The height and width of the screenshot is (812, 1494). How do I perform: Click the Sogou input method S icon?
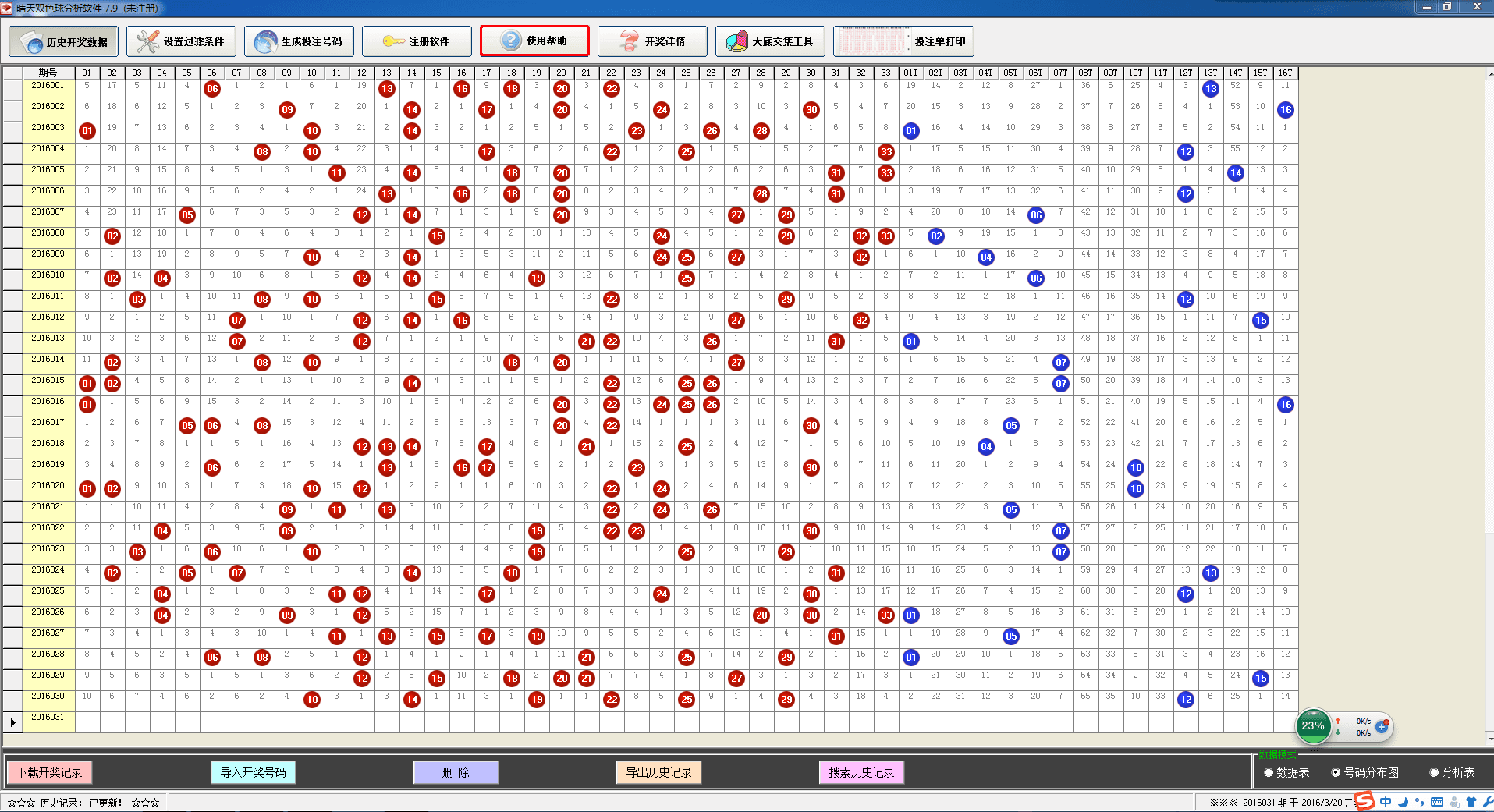click(1364, 801)
